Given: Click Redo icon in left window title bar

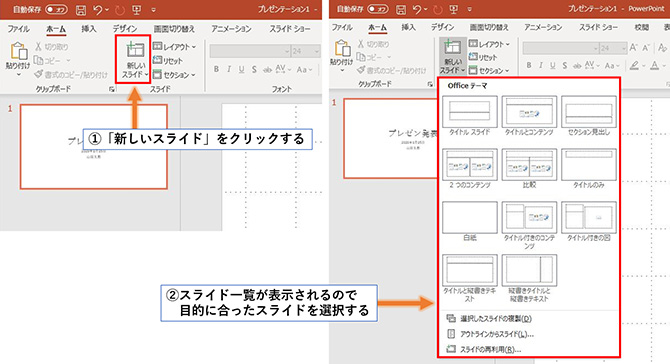Looking at the screenshot, I should pyautogui.click(x=120, y=10).
